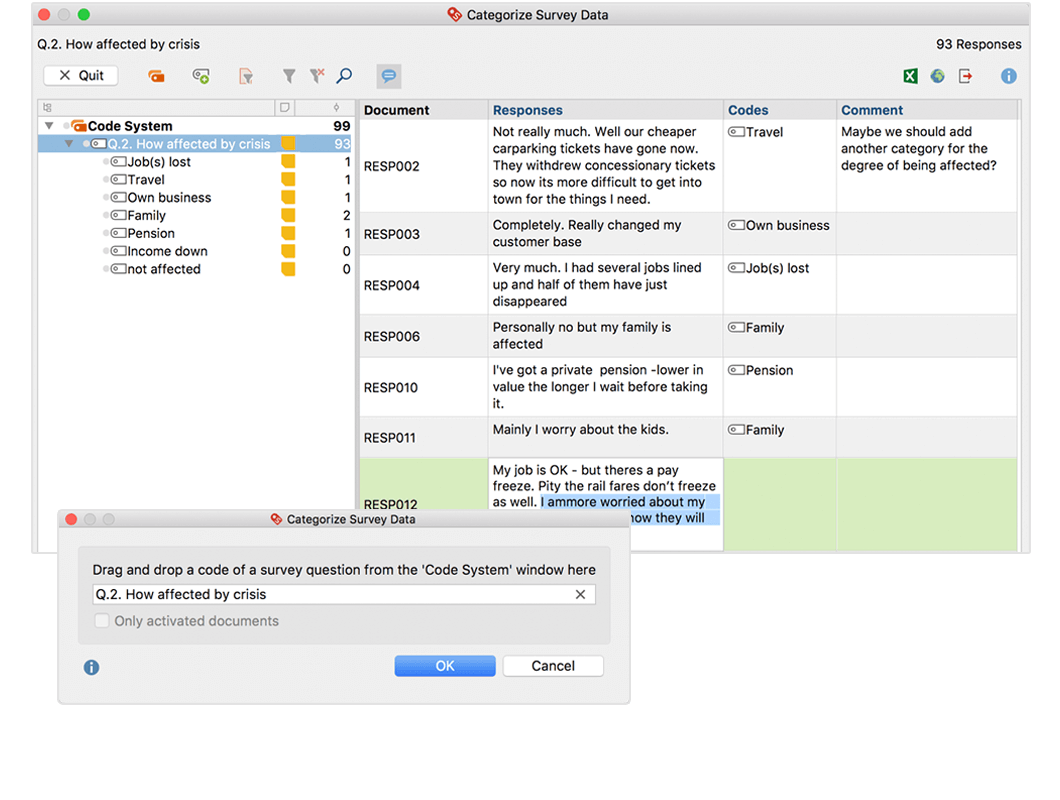Click the MAXQDA icon in main window title
1060x800 pixels.
(x=454, y=14)
